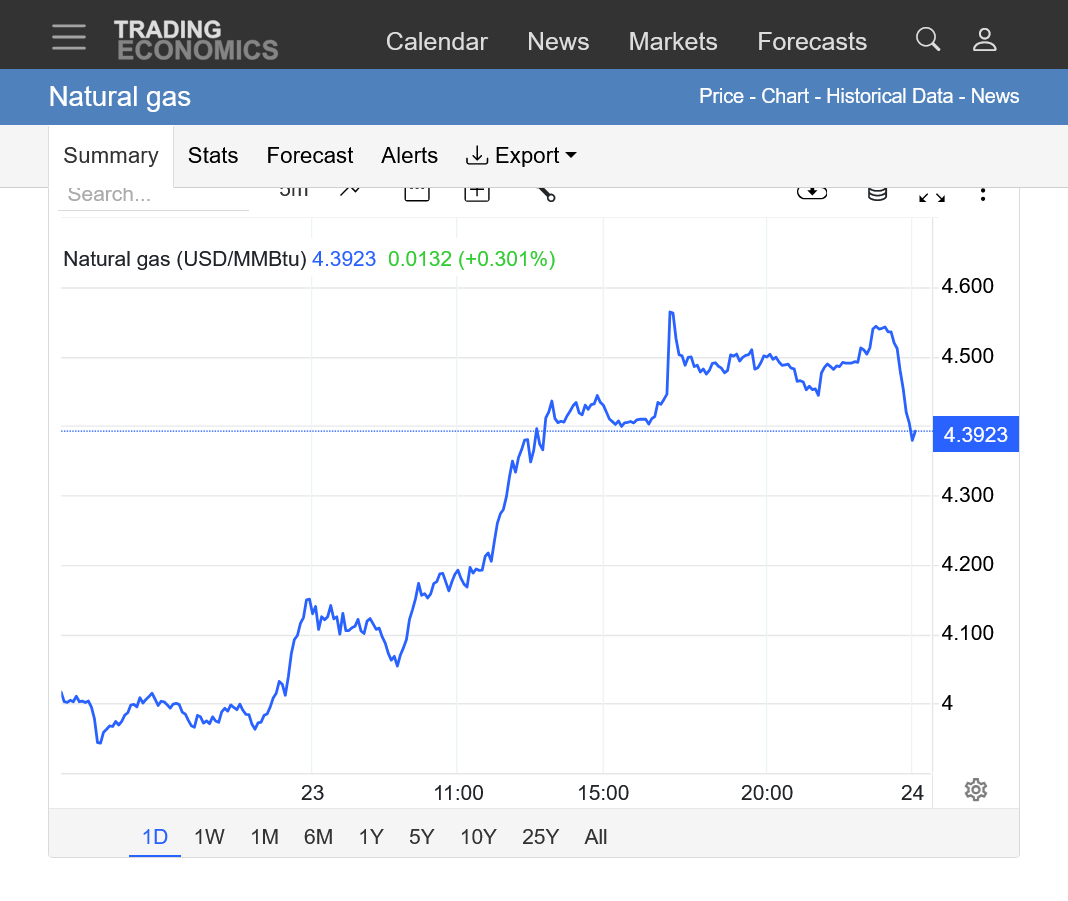
Task: Open the Alerts tab
Action: tap(409, 156)
